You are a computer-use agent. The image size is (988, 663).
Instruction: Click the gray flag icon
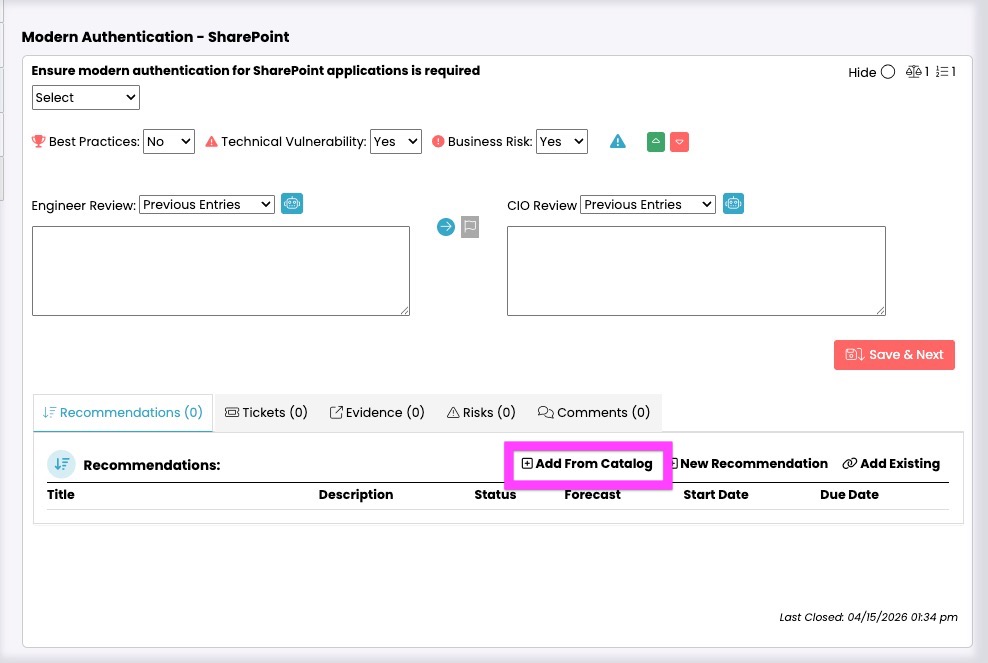pos(470,227)
